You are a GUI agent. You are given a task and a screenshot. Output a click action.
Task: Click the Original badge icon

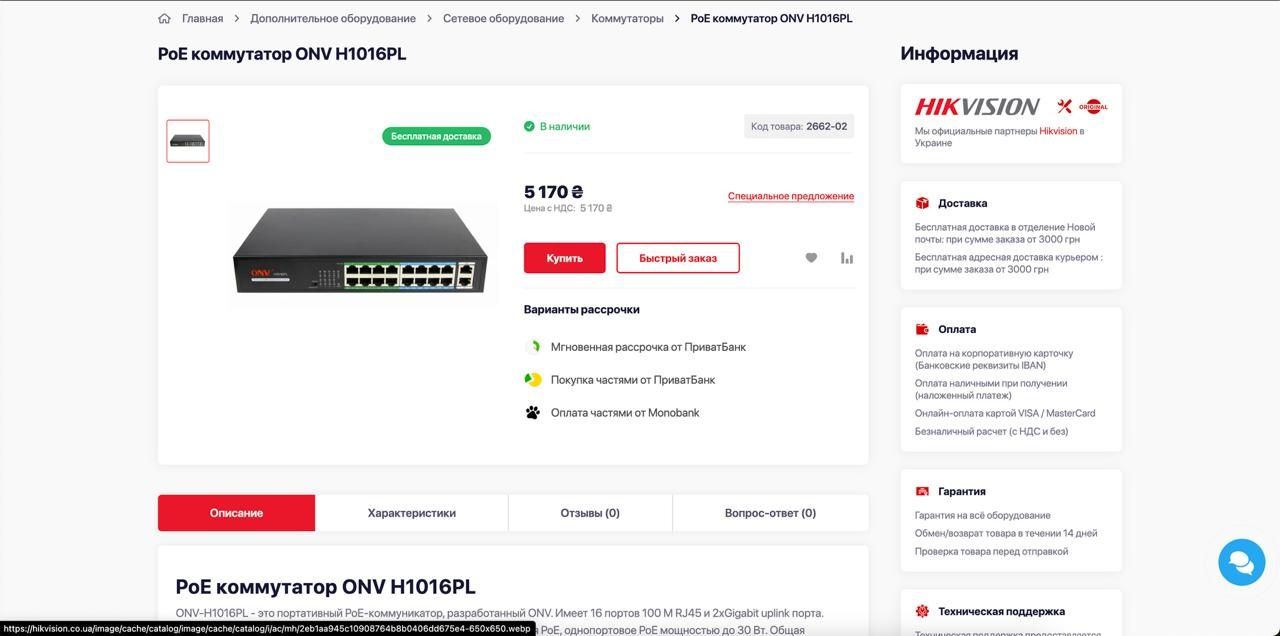coord(1093,106)
